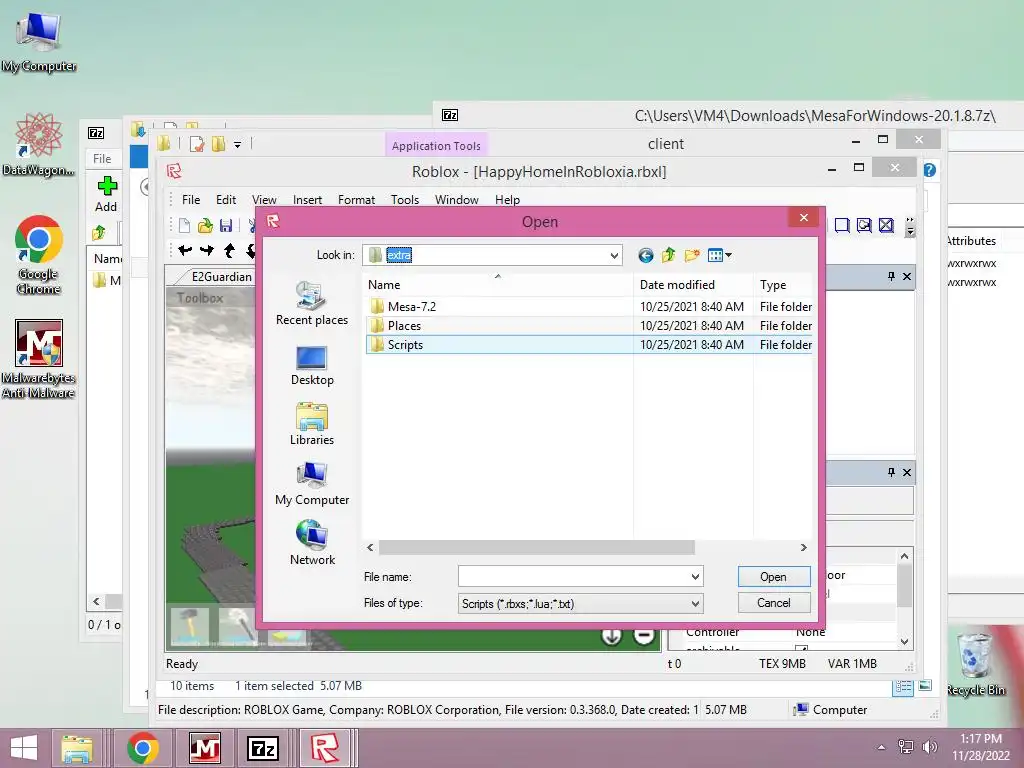Click the right arrow icon in Roblox toolbar
This screenshot has height=768, width=1024.
(x=207, y=250)
